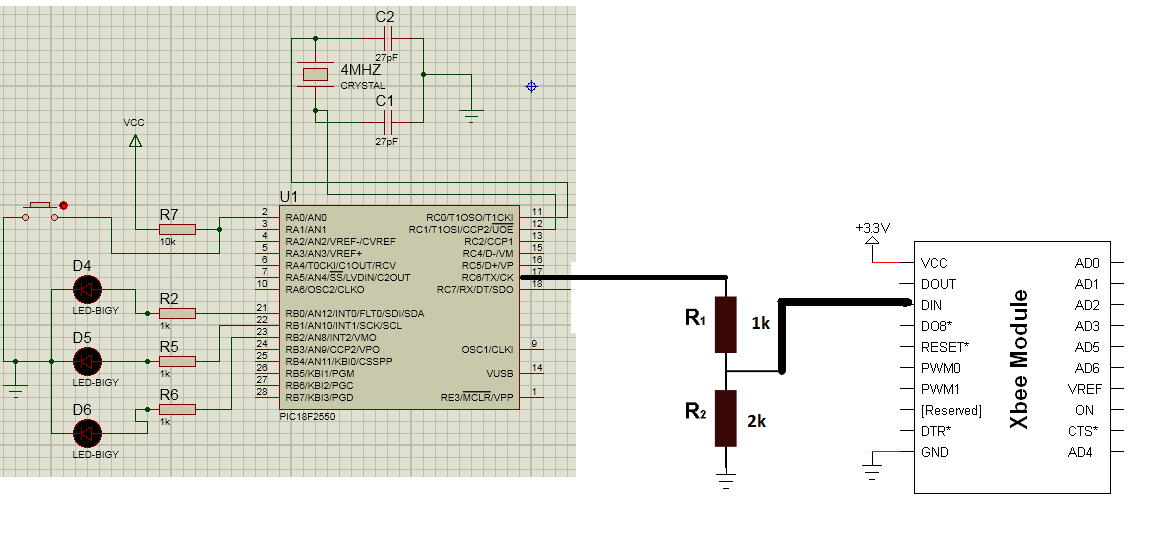The height and width of the screenshot is (550, 1161).
Task: Click the U1 reference label
Action: pos(288,196)
